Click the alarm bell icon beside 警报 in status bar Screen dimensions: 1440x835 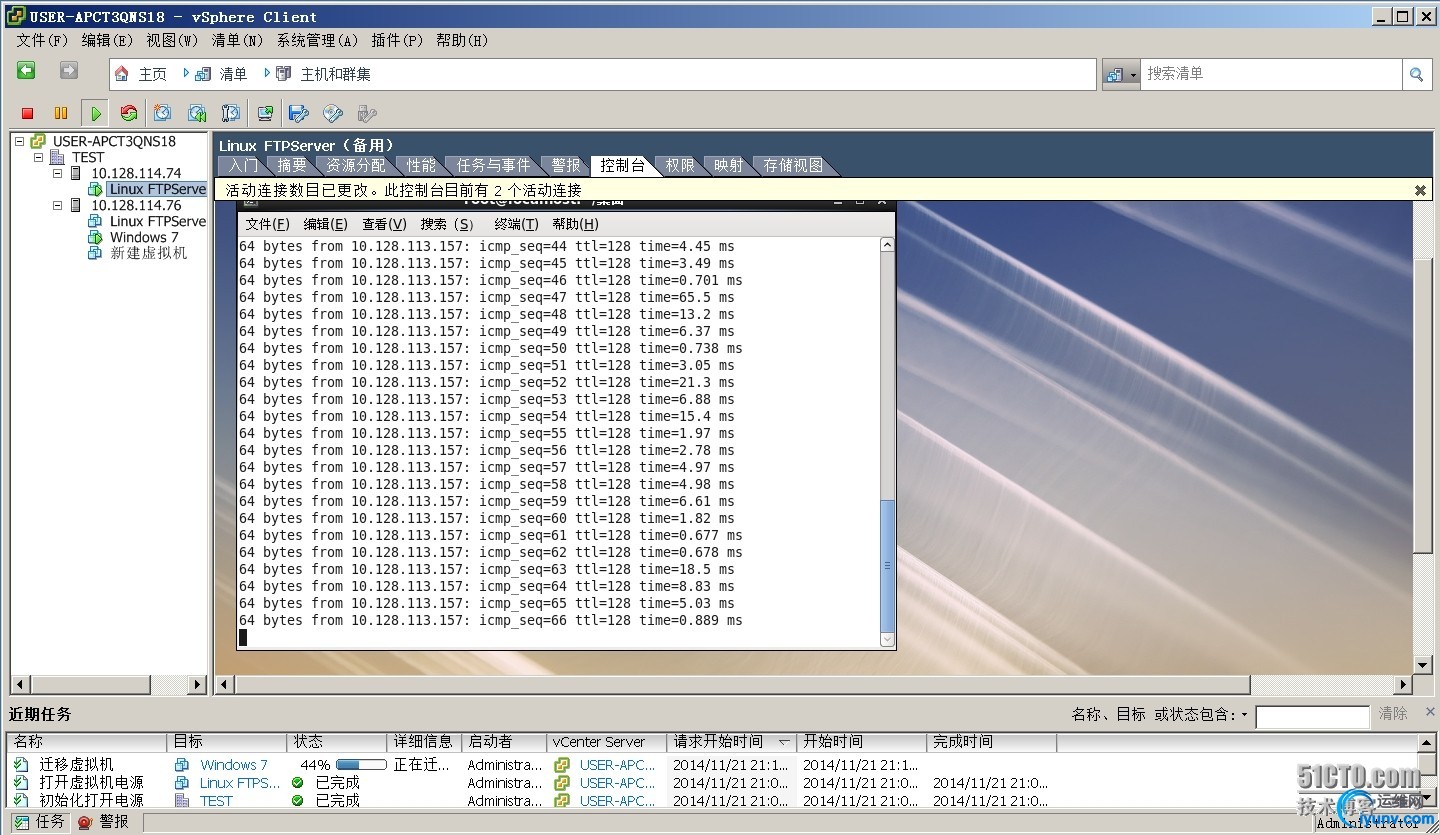click(85, 822)
